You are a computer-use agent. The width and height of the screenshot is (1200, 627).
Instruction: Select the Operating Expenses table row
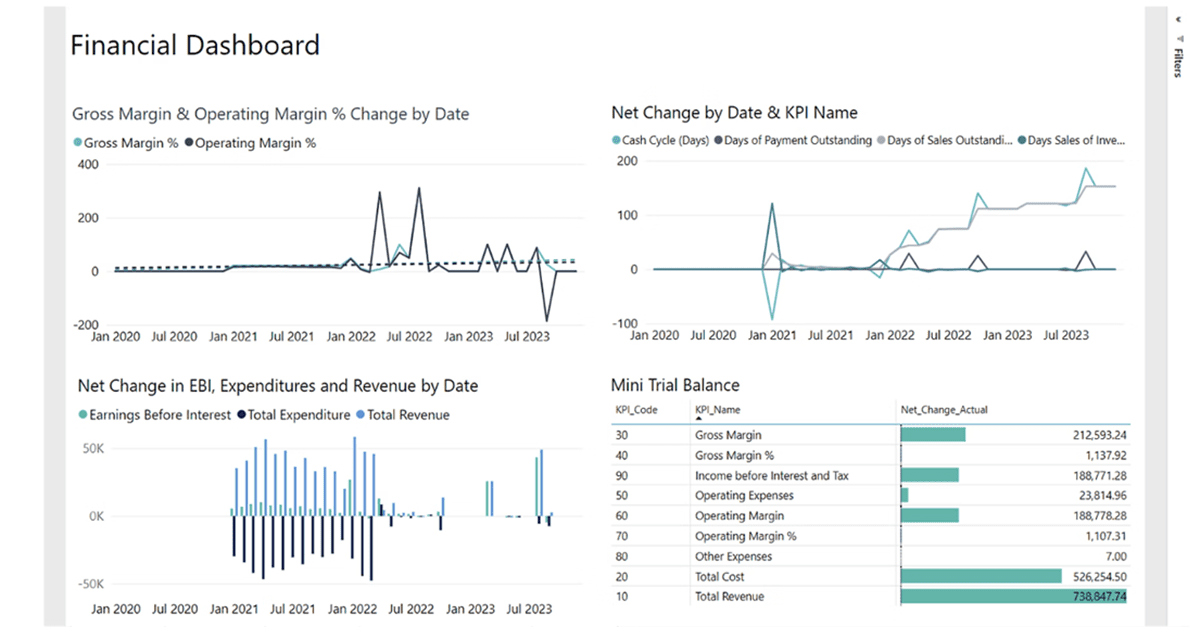(871, 495)
